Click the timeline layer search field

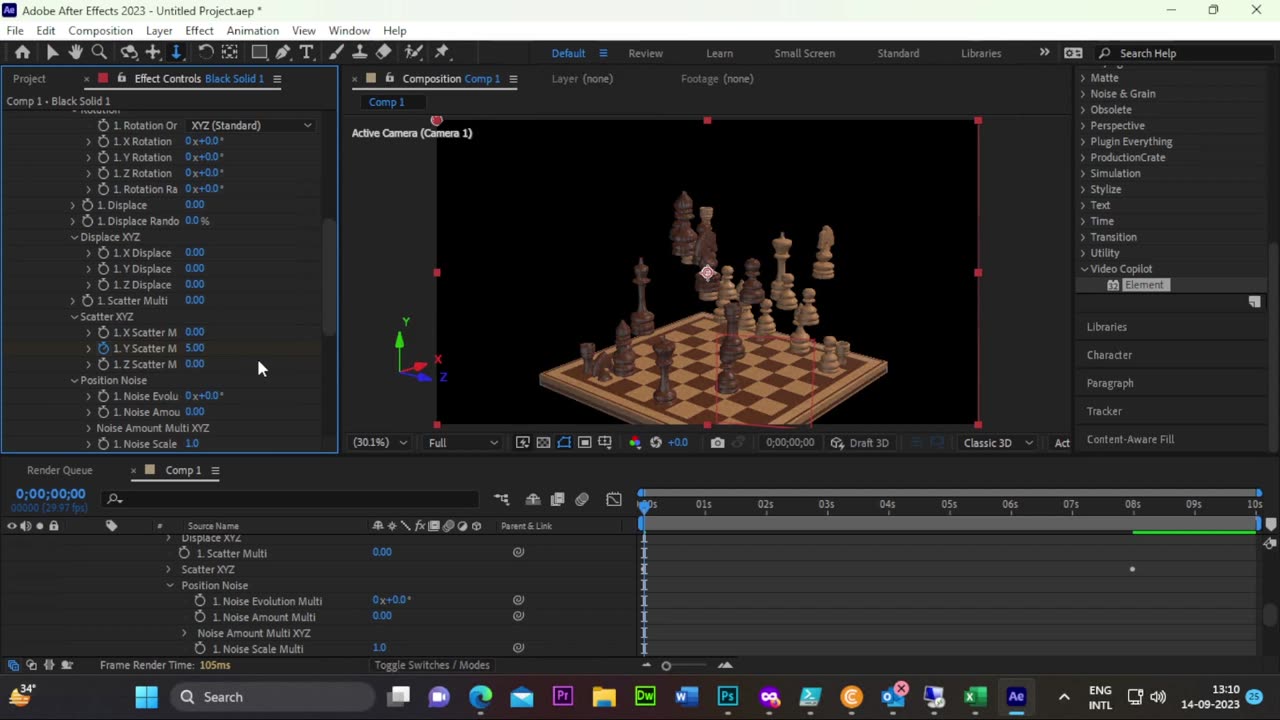coord(290,499)
